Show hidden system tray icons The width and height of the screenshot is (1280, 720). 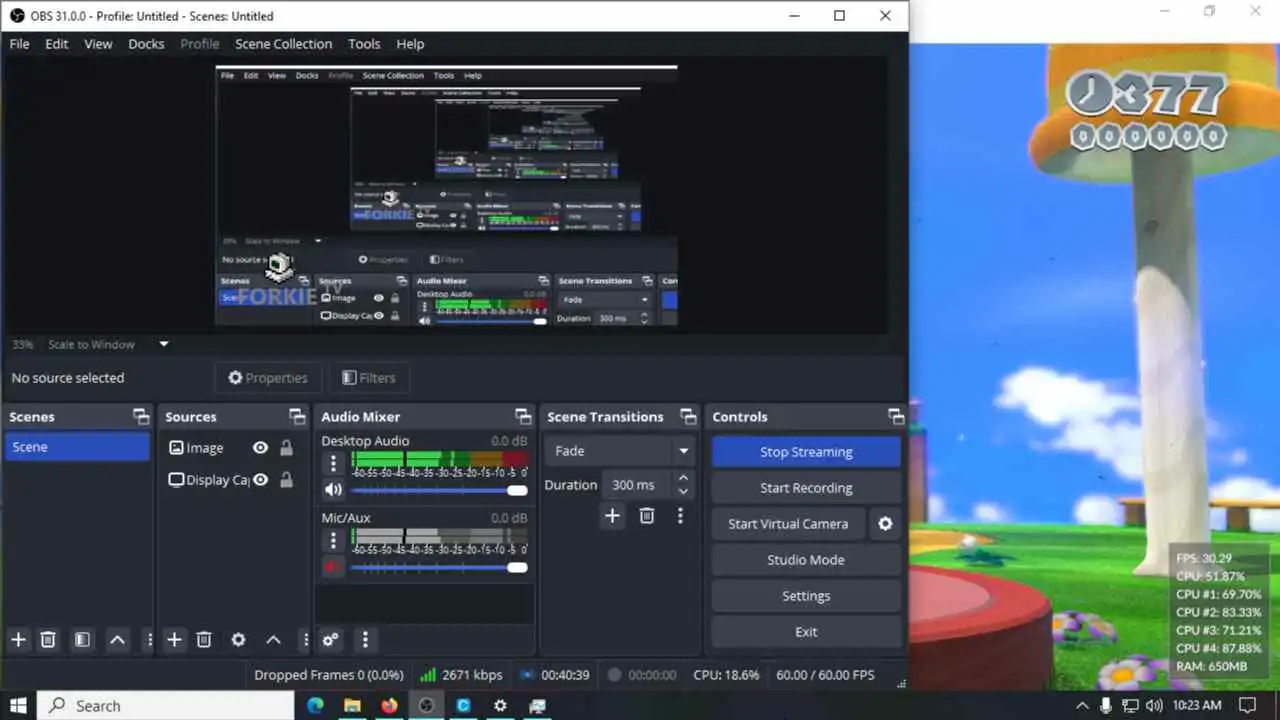tap(1082, 705)
